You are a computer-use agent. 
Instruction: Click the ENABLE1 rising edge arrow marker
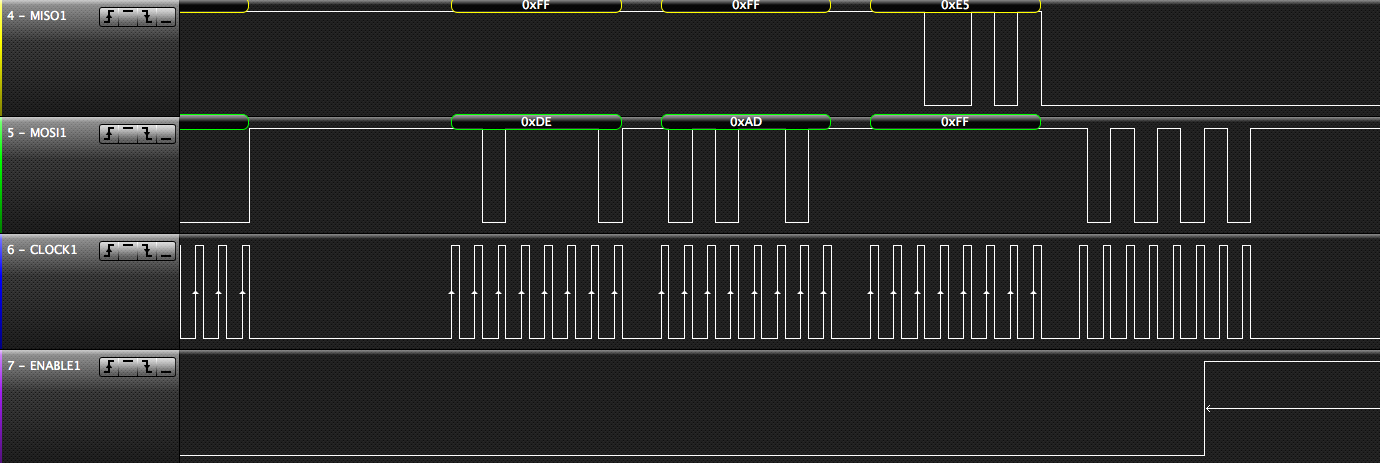[x=1210, y=408]
